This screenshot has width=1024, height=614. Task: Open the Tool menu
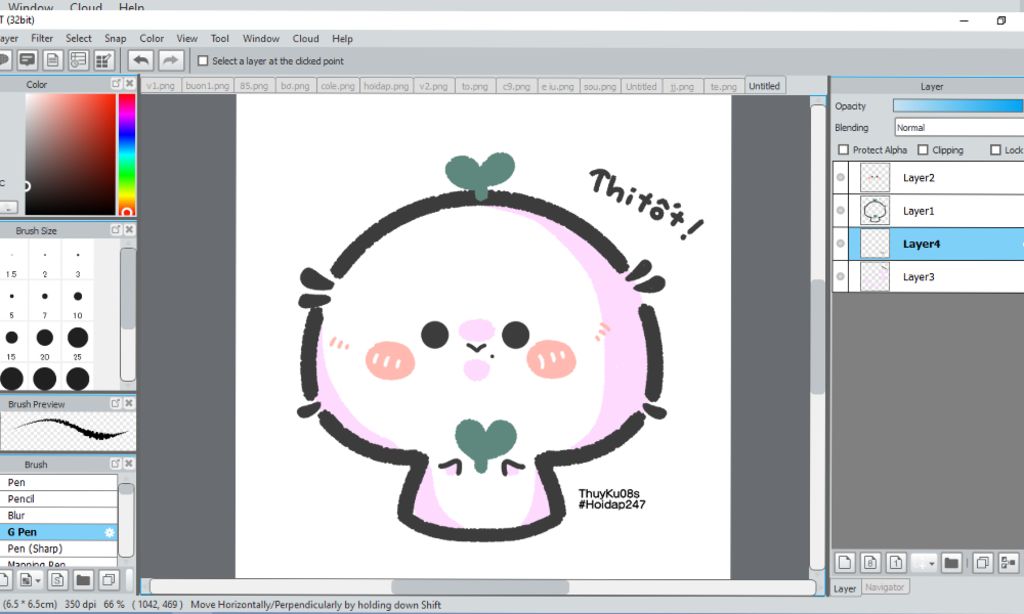(219, 39)
